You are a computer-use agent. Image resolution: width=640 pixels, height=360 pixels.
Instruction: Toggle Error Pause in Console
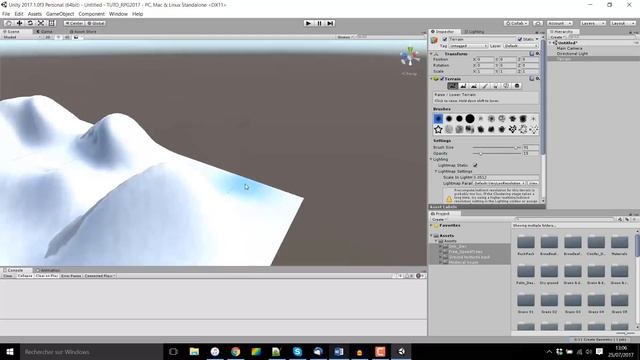(71, 276)
